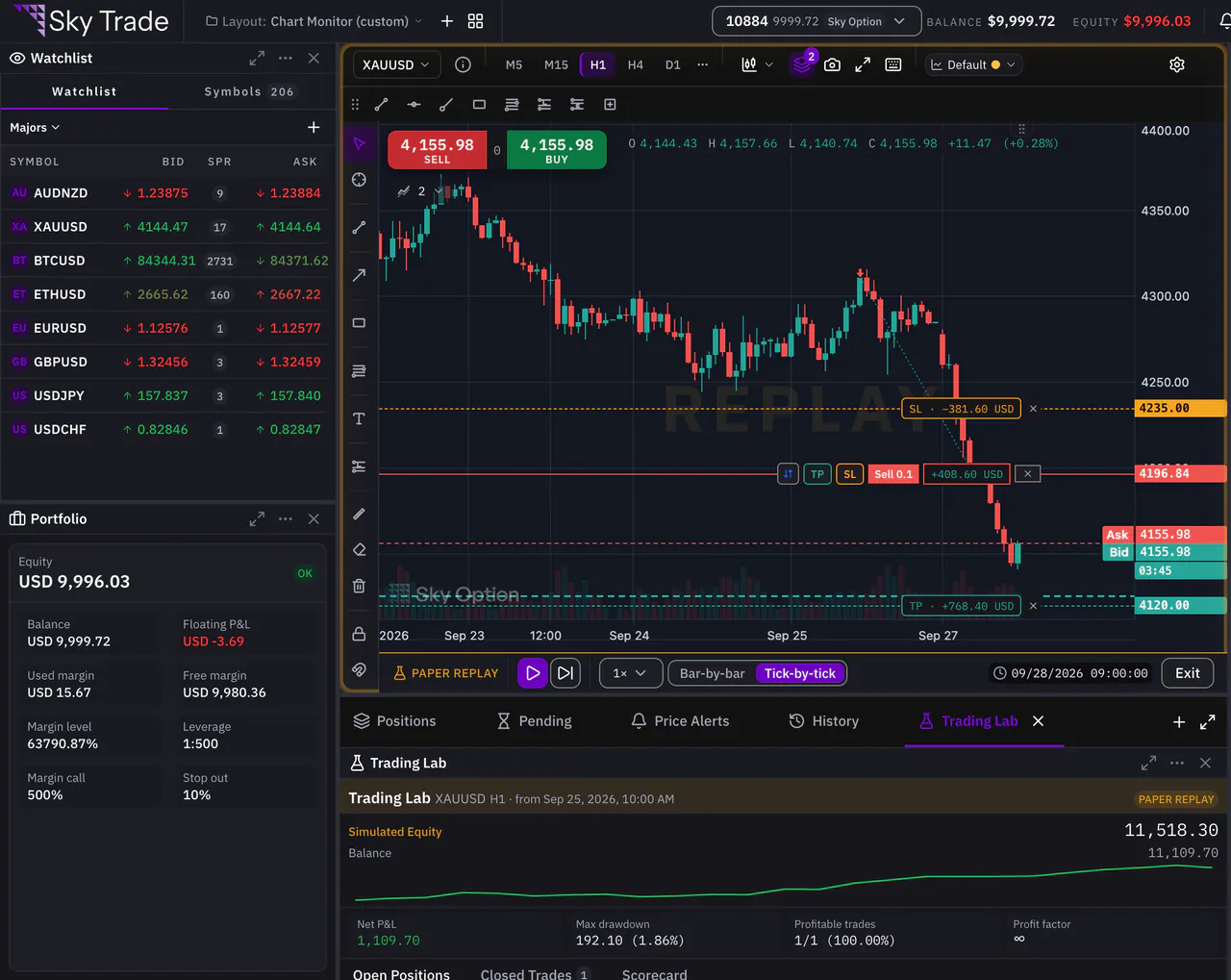Step replay forward one bar
The height and width of the screenshot is (980, 1231).
coord(565,673)
